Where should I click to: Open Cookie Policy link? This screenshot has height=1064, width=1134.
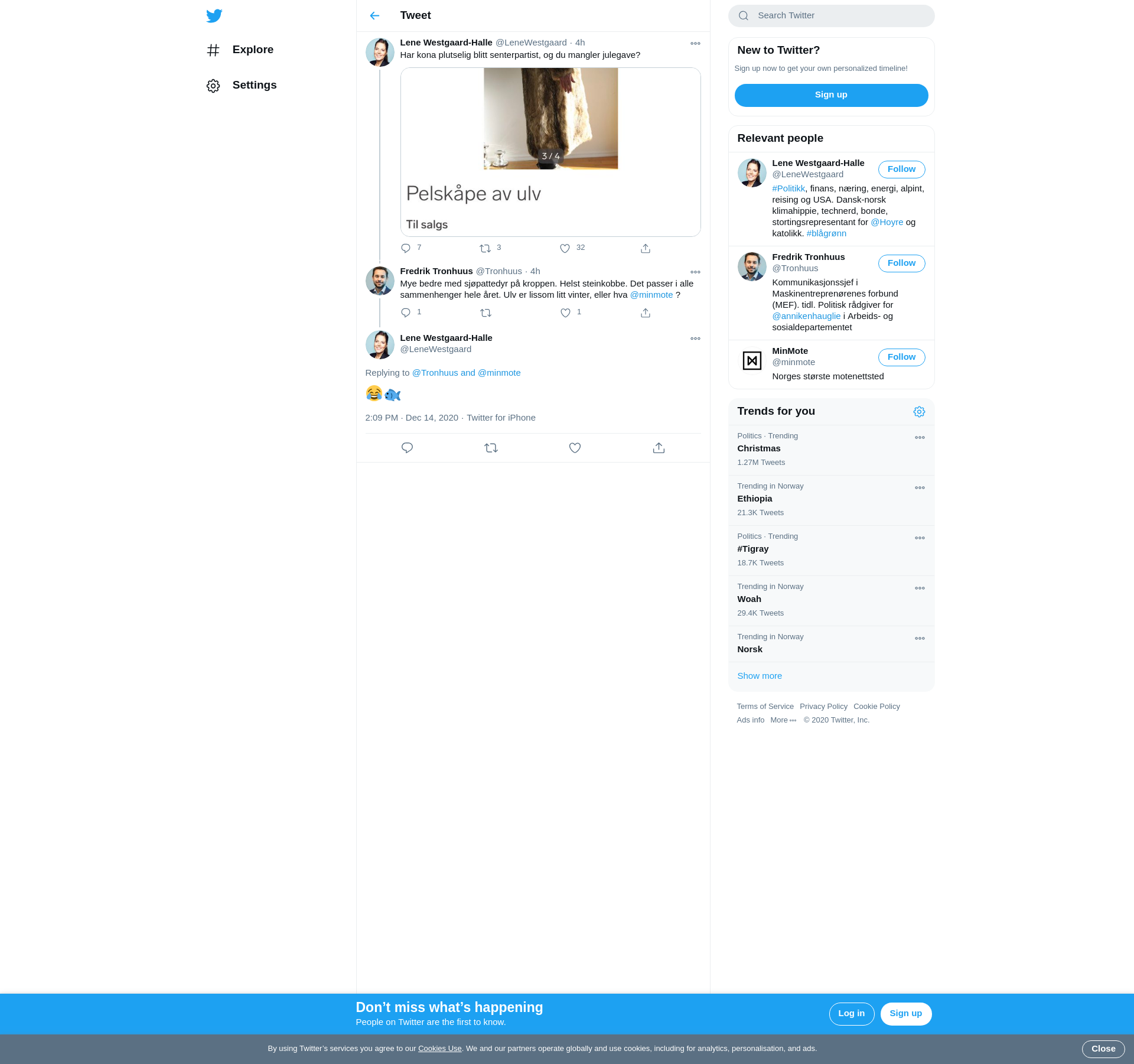pyautogui.click(x=876, y=707)
